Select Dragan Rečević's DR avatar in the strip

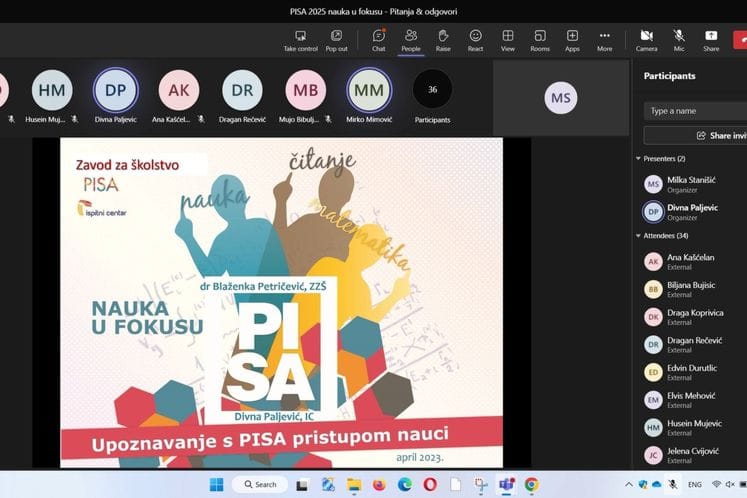(x=242, y=90)
